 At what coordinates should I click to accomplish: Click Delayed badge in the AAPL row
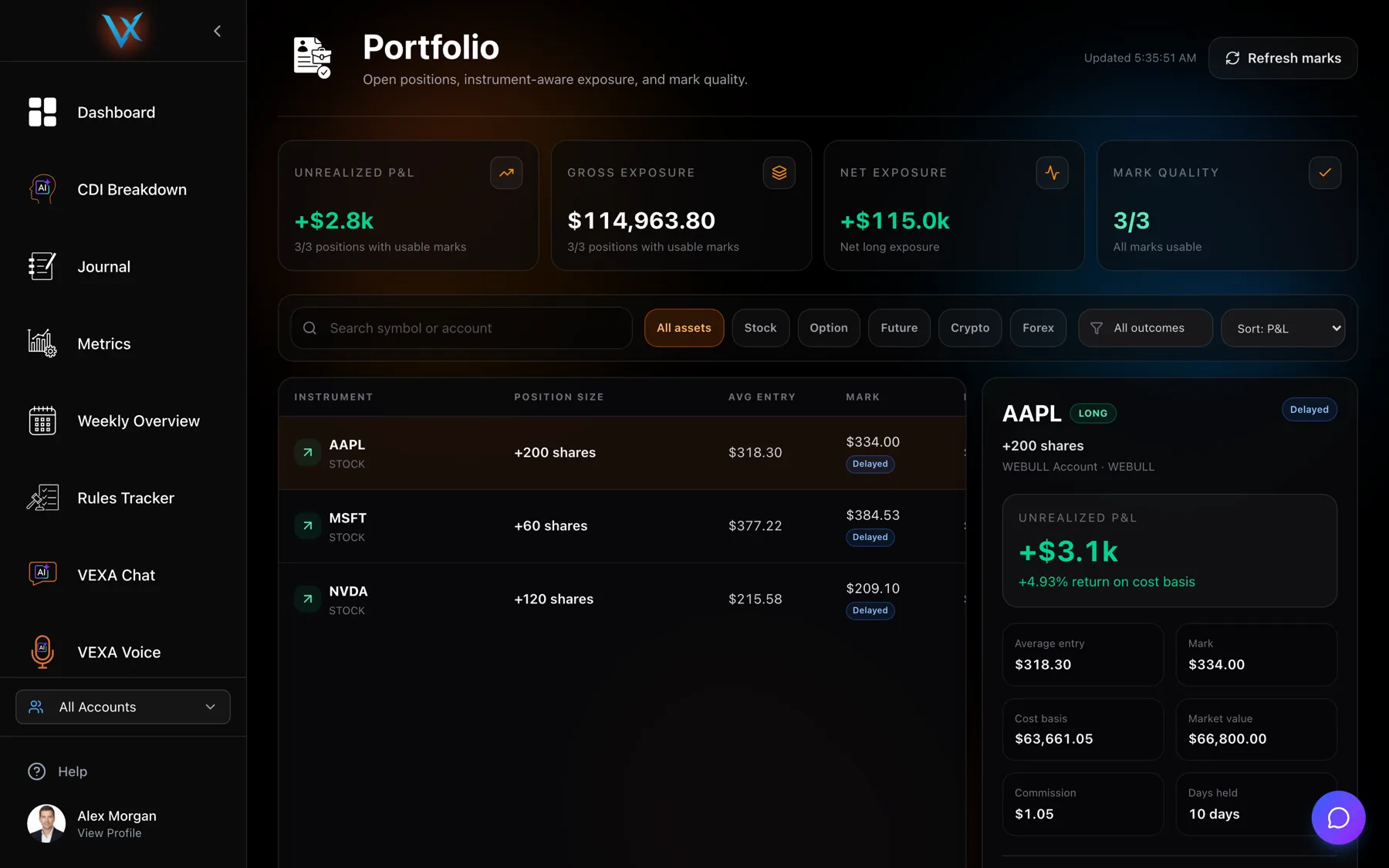coord(870,464)
